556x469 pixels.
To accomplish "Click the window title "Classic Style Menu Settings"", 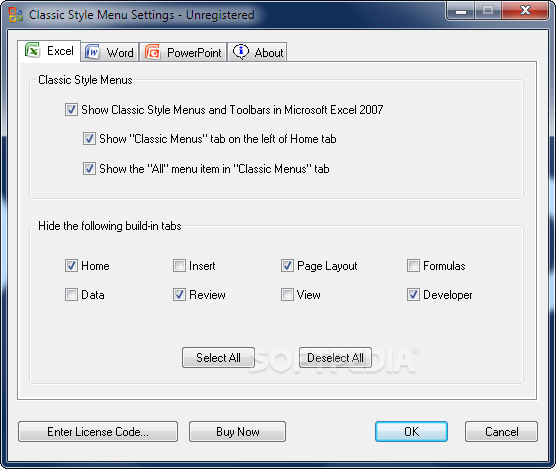I will tap(102, 15).
